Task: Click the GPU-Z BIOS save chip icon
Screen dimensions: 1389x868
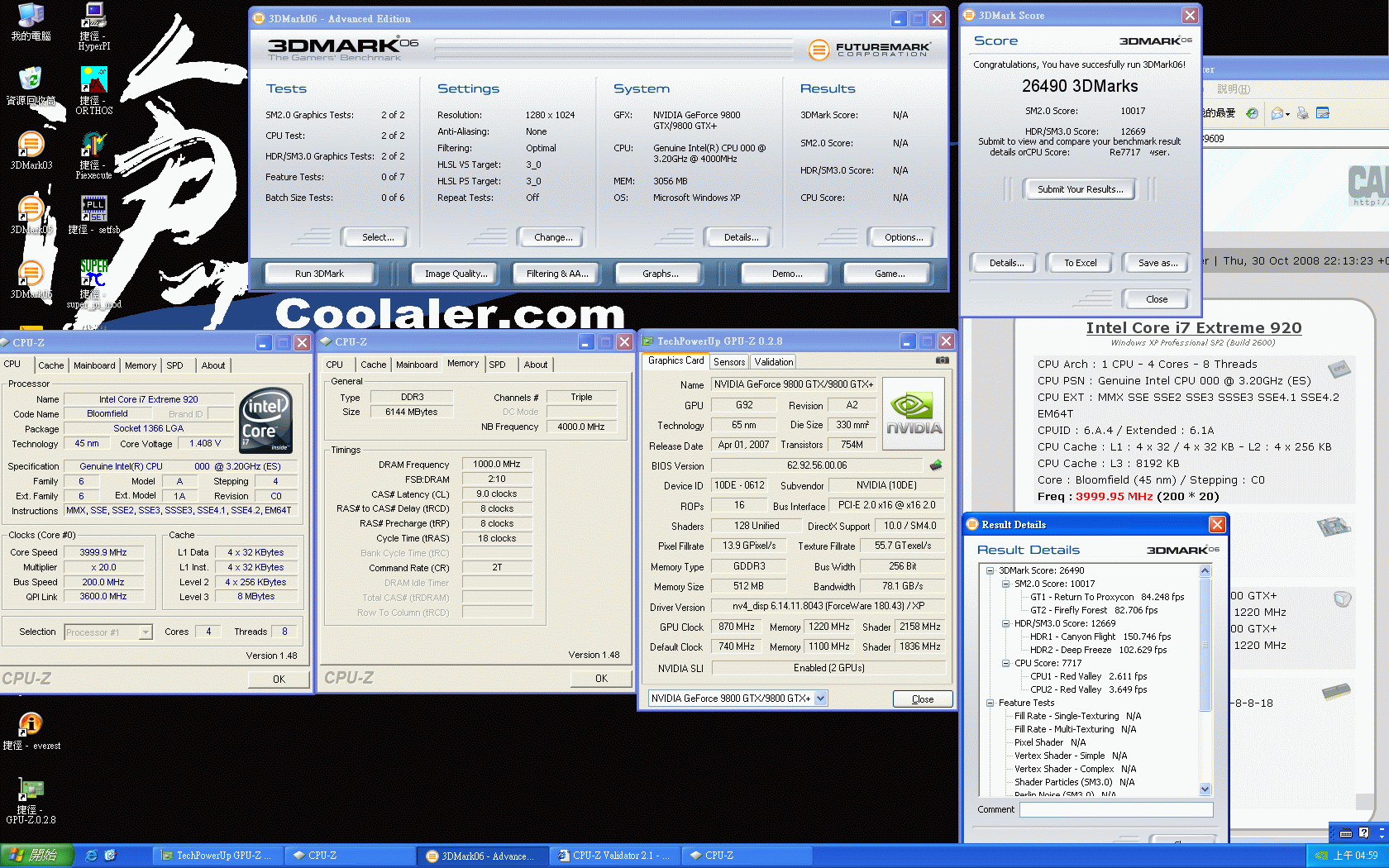Action: 936,465
